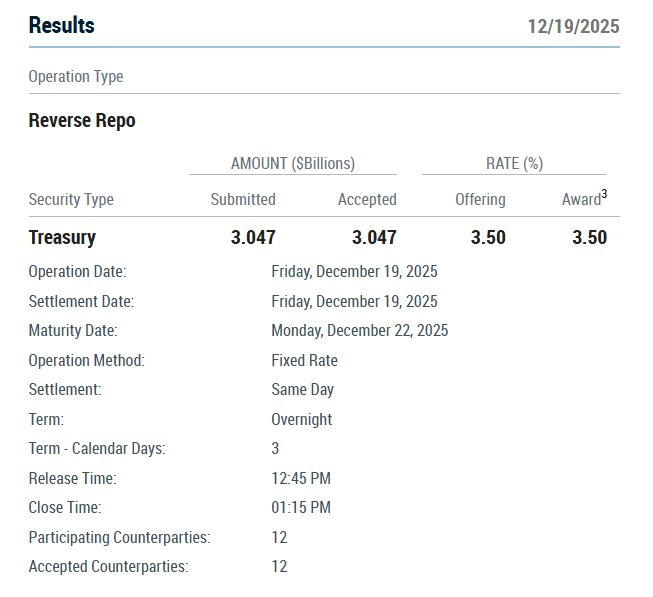Click the Settlement Date label

[81, 301]
